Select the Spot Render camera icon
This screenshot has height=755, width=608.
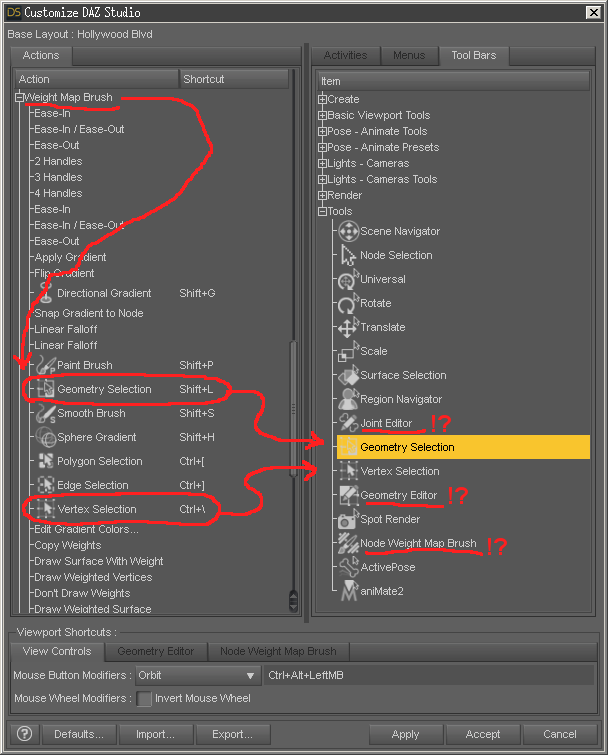tap(348, 519)
